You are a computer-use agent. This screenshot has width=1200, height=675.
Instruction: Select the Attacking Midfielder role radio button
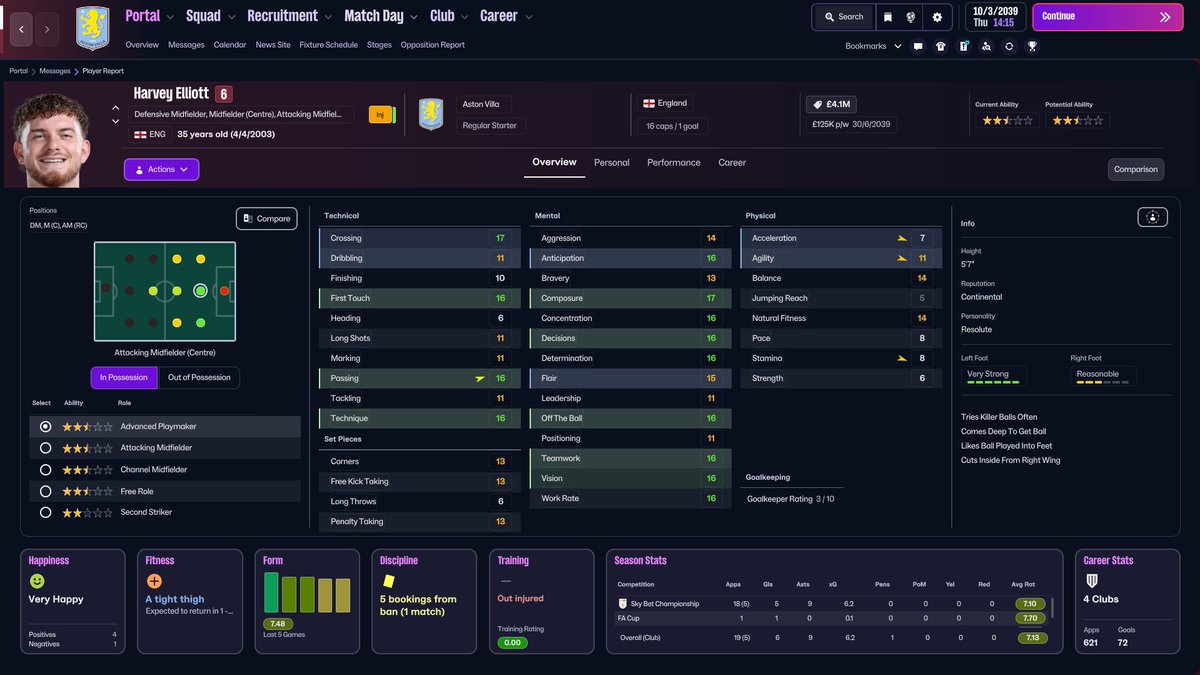(x=45, y=448)
